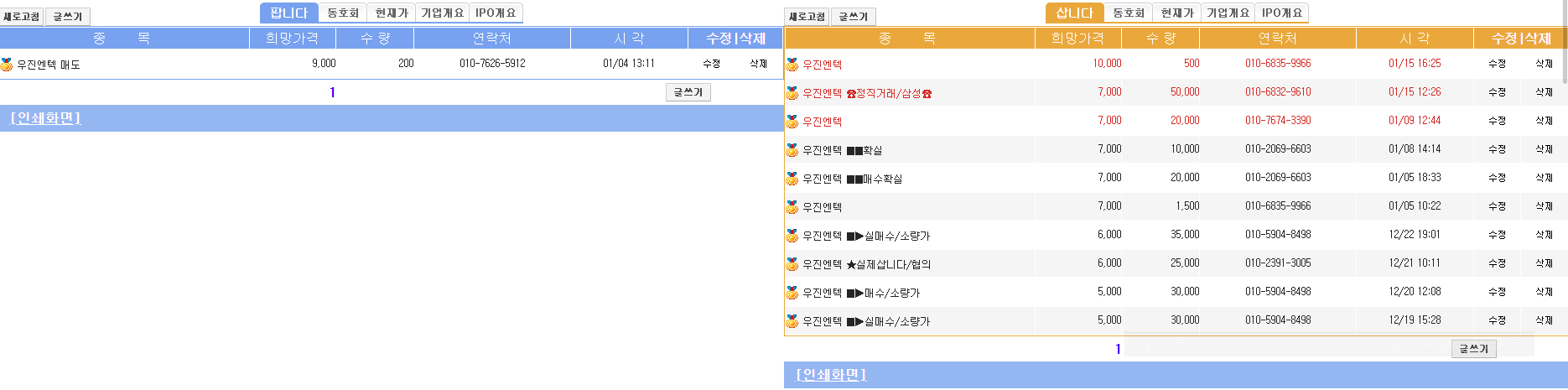This screenshot has height=390, width=1568.
Task: Click 새로고침 button in 삽니다 panel
Action: [x=807, y=17]
